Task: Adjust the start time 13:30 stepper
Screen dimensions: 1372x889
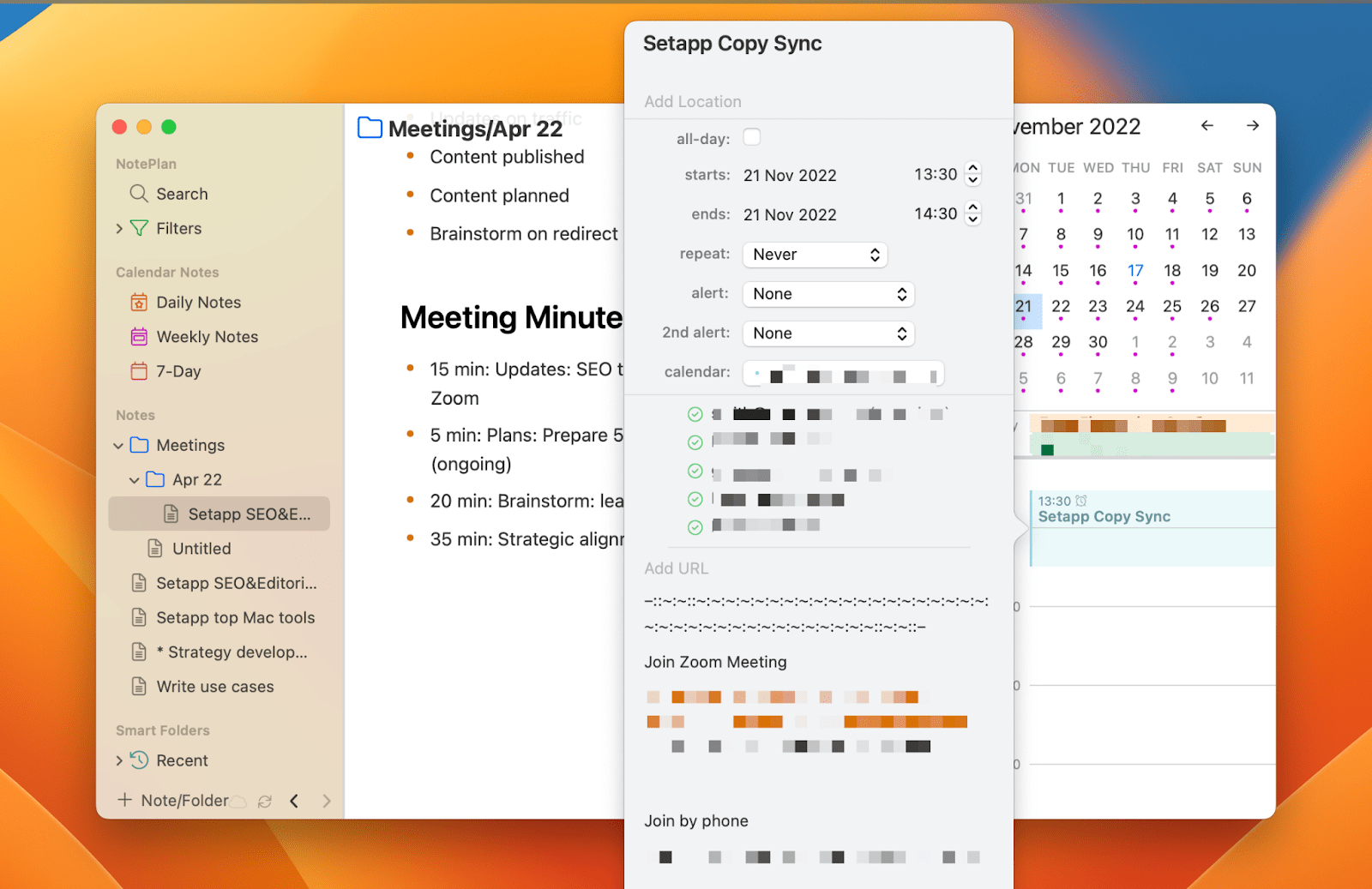Action: pos(972,174)
